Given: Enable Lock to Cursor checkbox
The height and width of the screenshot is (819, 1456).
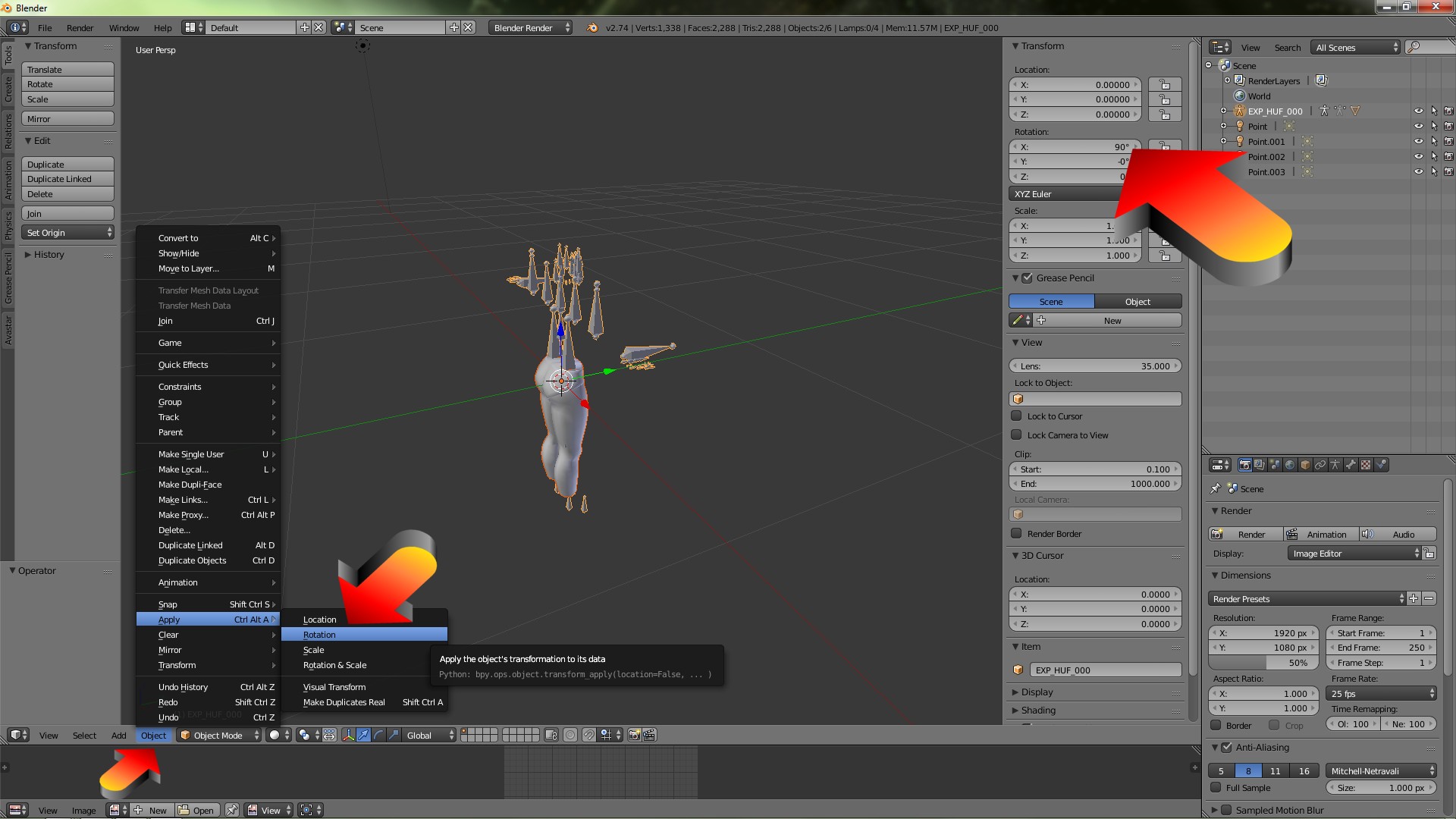Looking at the screenshot, I should 1016,416.
